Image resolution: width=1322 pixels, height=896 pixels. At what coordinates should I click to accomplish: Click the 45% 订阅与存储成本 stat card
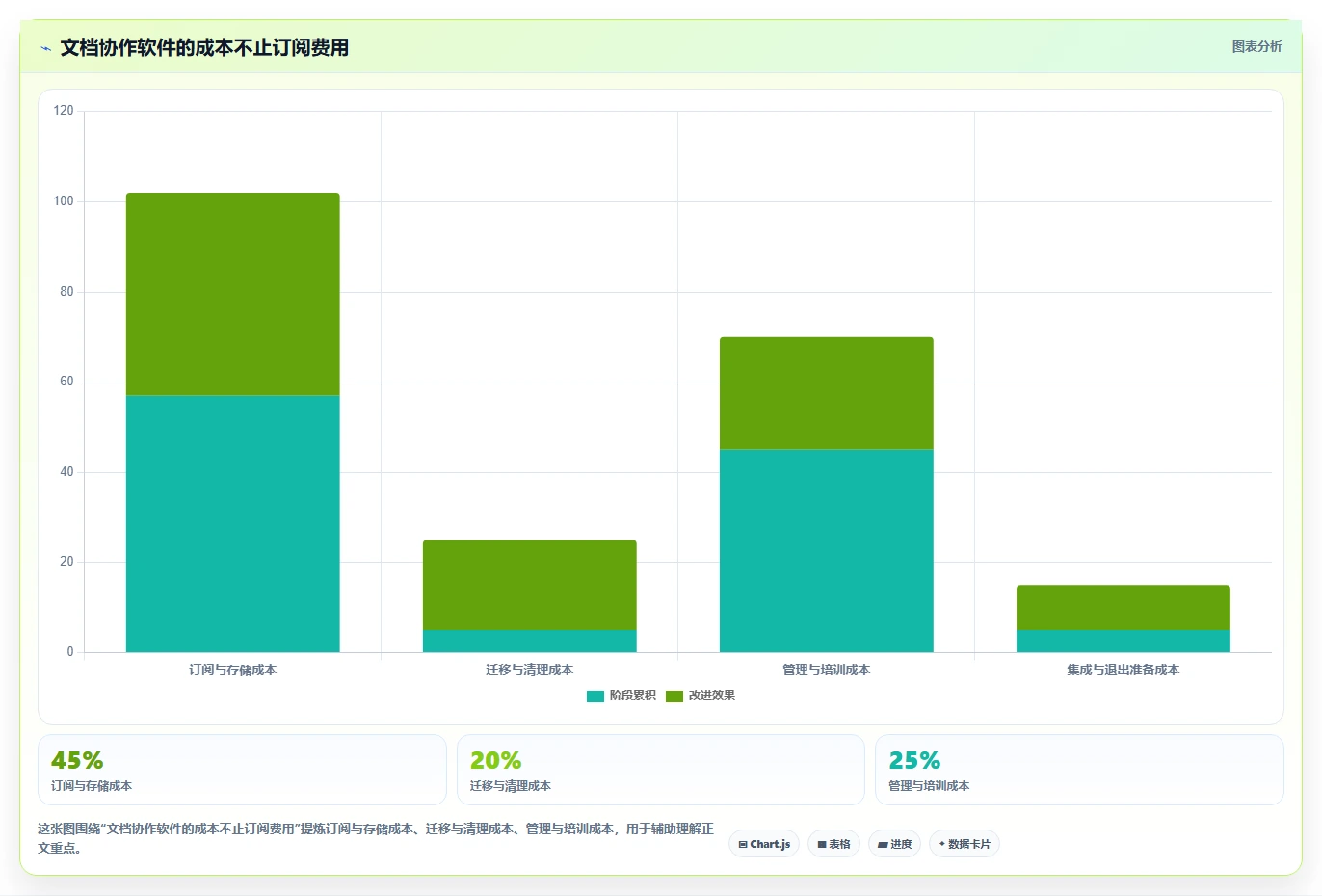[242, 770]
